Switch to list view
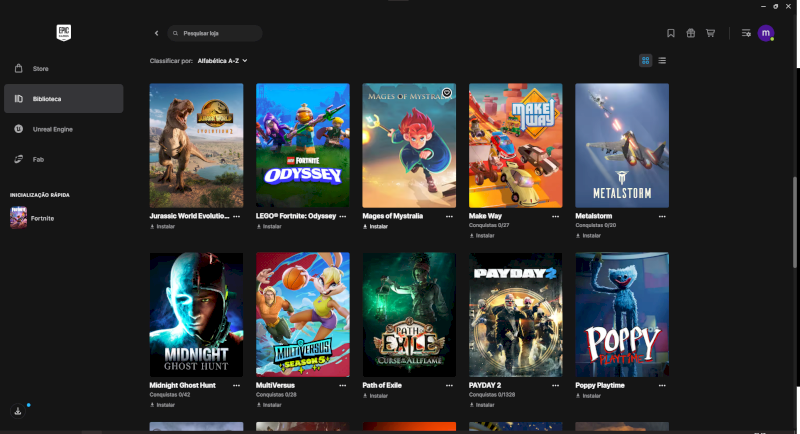 (x=662, y=60)
